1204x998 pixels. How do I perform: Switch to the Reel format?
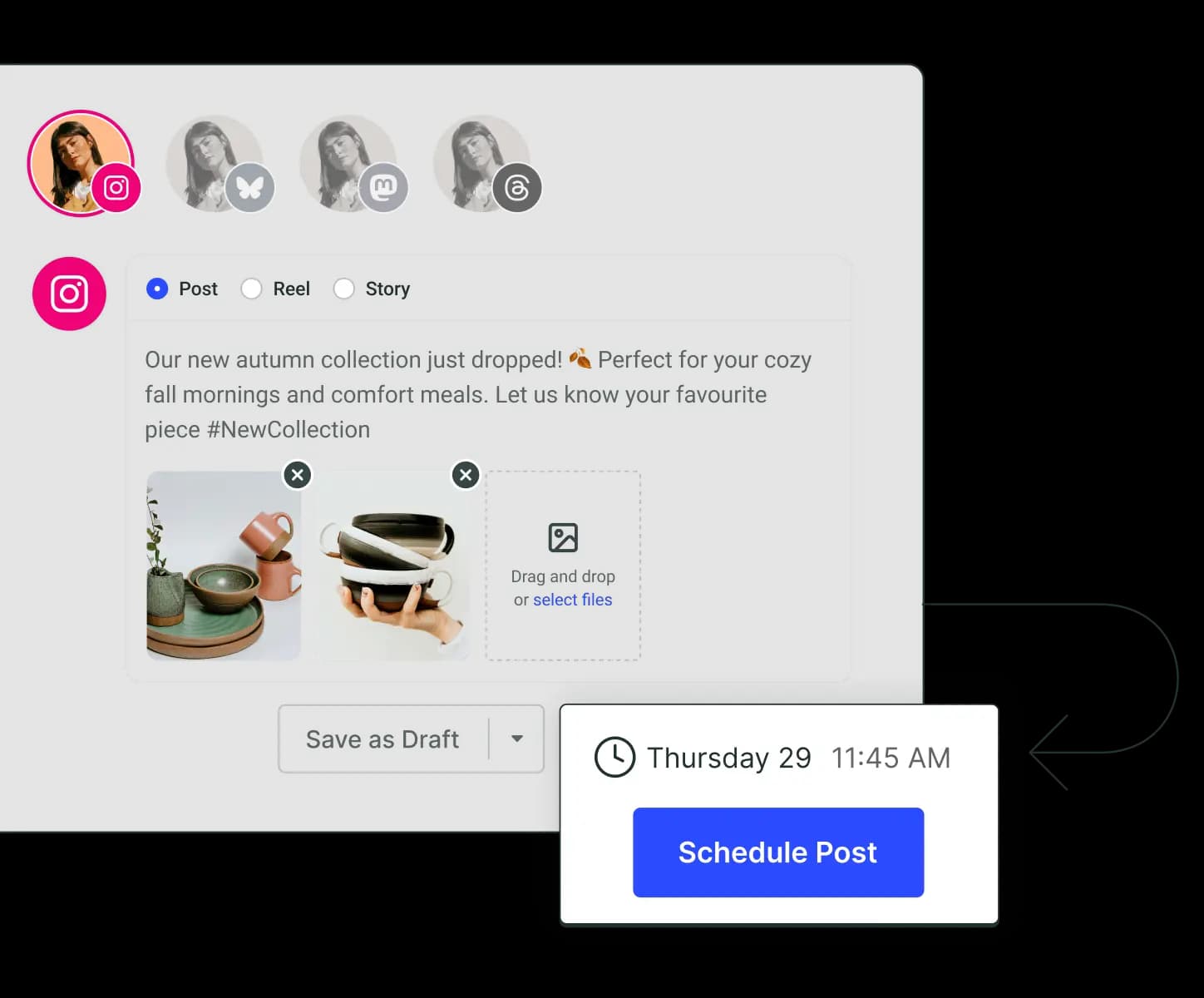(x=252, y=289)
